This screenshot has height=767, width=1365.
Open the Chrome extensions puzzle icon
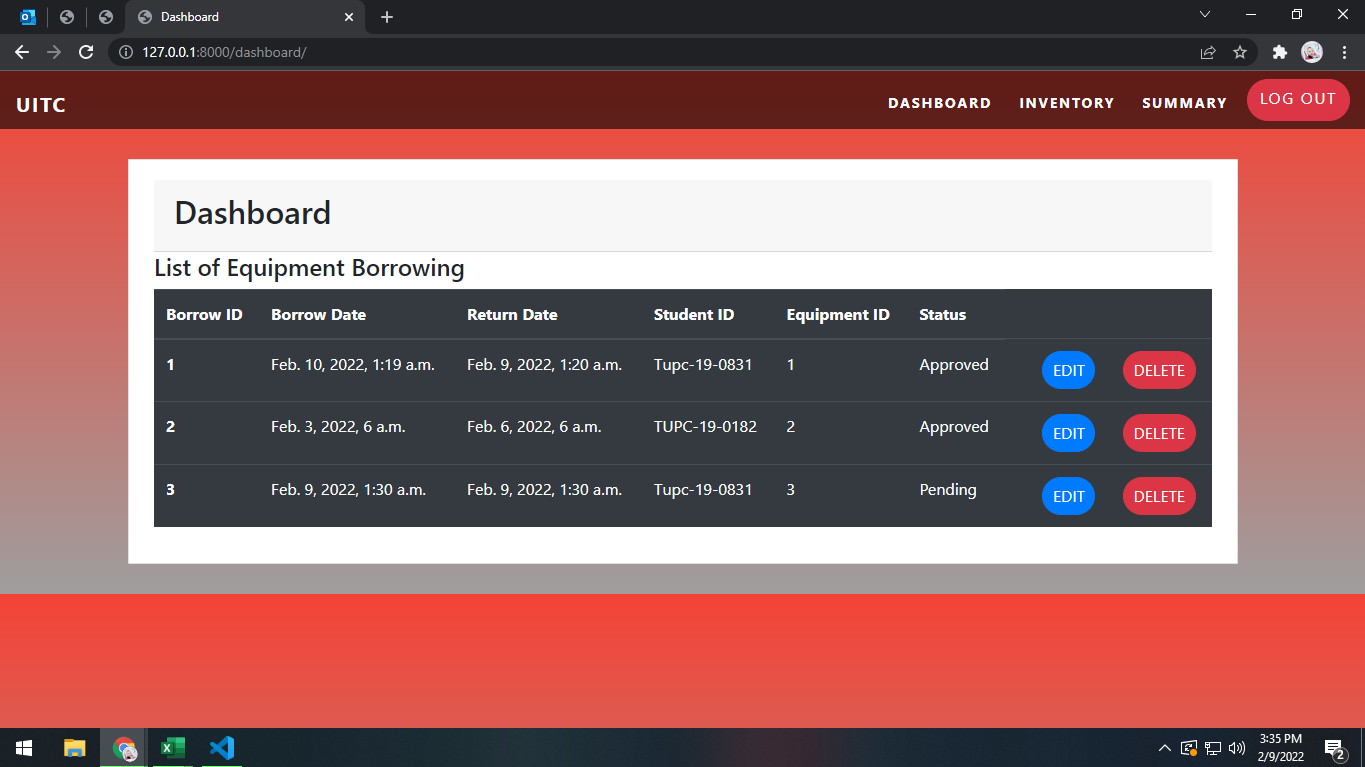click(1279, 52)
